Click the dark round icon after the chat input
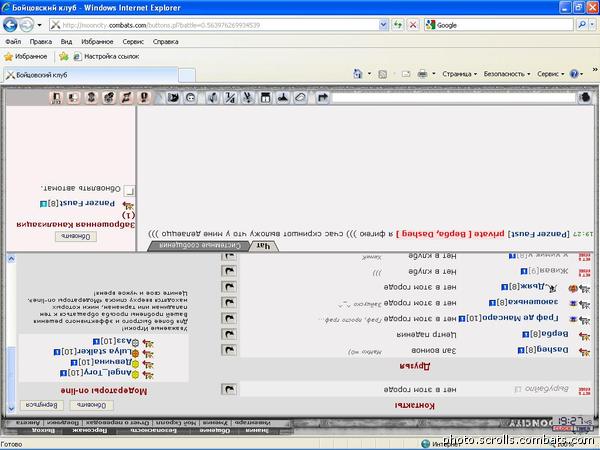Image resolution: width=600 pixels, height=450 pixels. tap(585, 98)
